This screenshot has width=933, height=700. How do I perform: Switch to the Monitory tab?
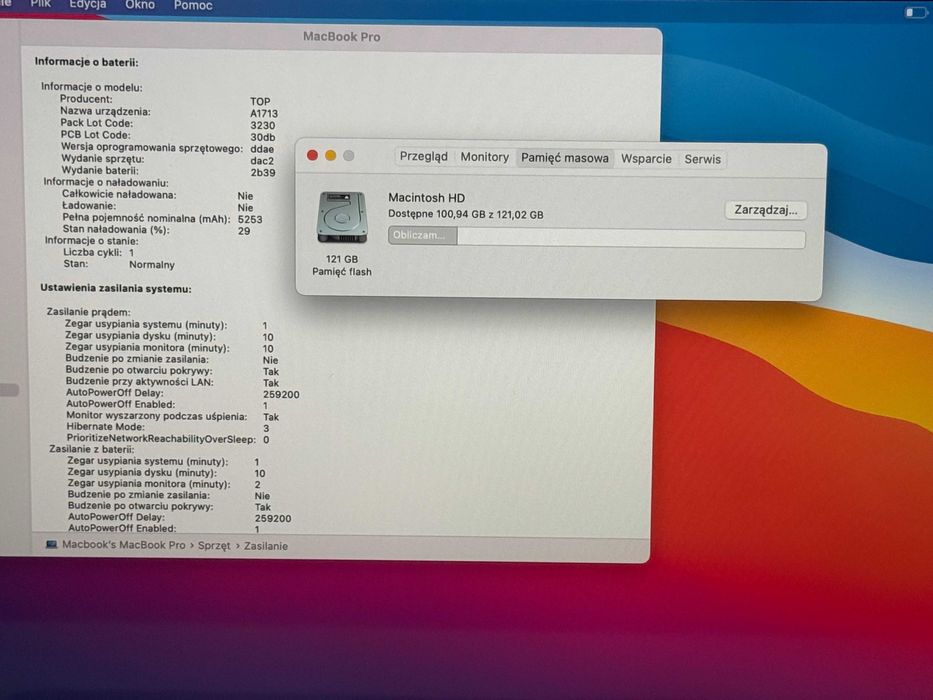coord(484,157)
